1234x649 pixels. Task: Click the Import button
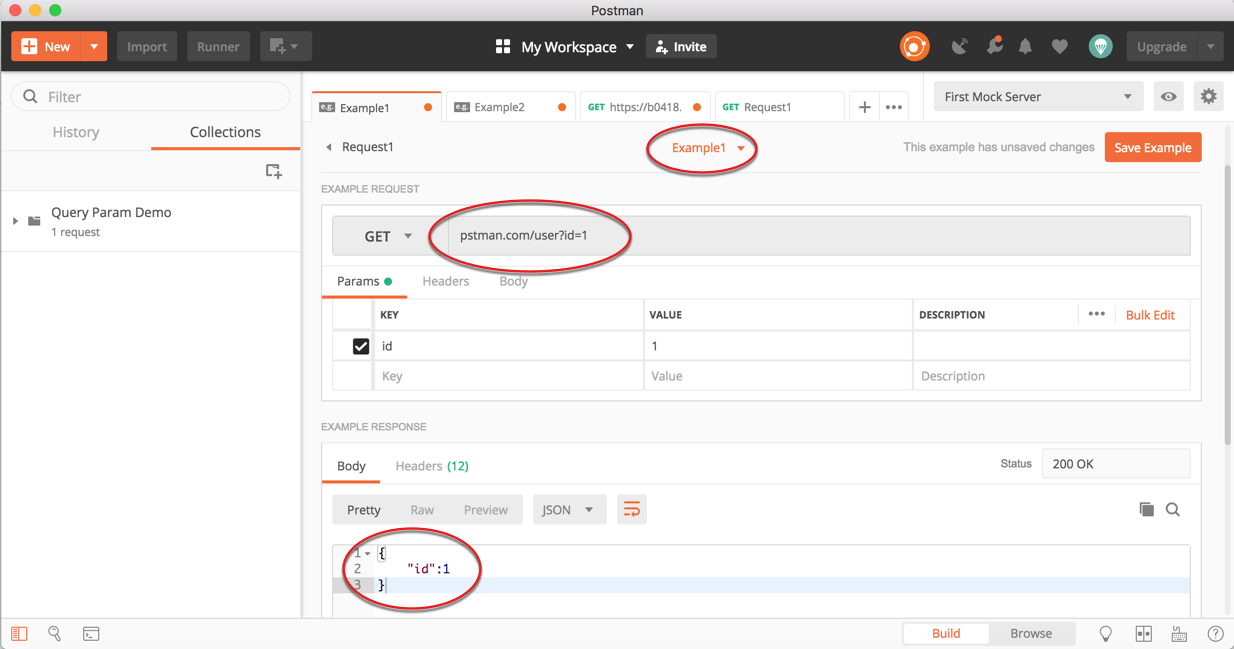pyautogui.click(x=147, y=47)
